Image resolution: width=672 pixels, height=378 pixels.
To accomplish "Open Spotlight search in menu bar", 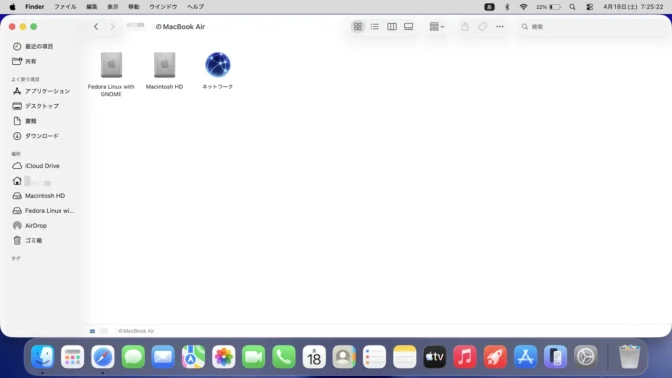I will point(573,7).
